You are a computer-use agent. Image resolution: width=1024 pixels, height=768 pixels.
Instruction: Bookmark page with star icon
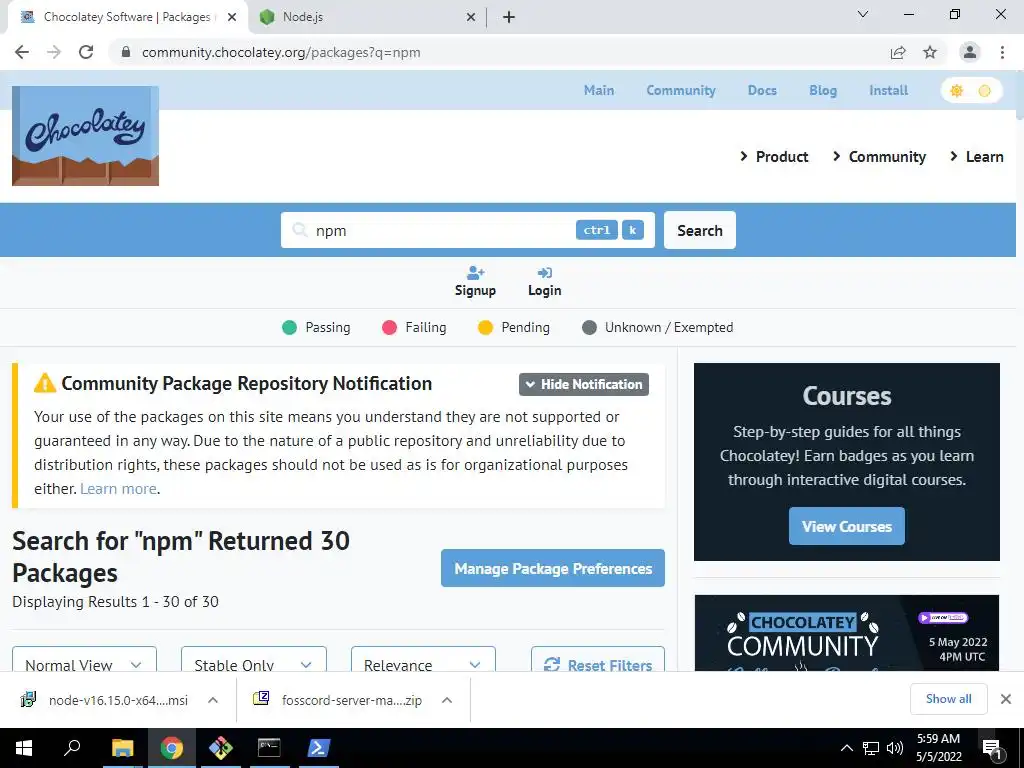coord(930,52)
